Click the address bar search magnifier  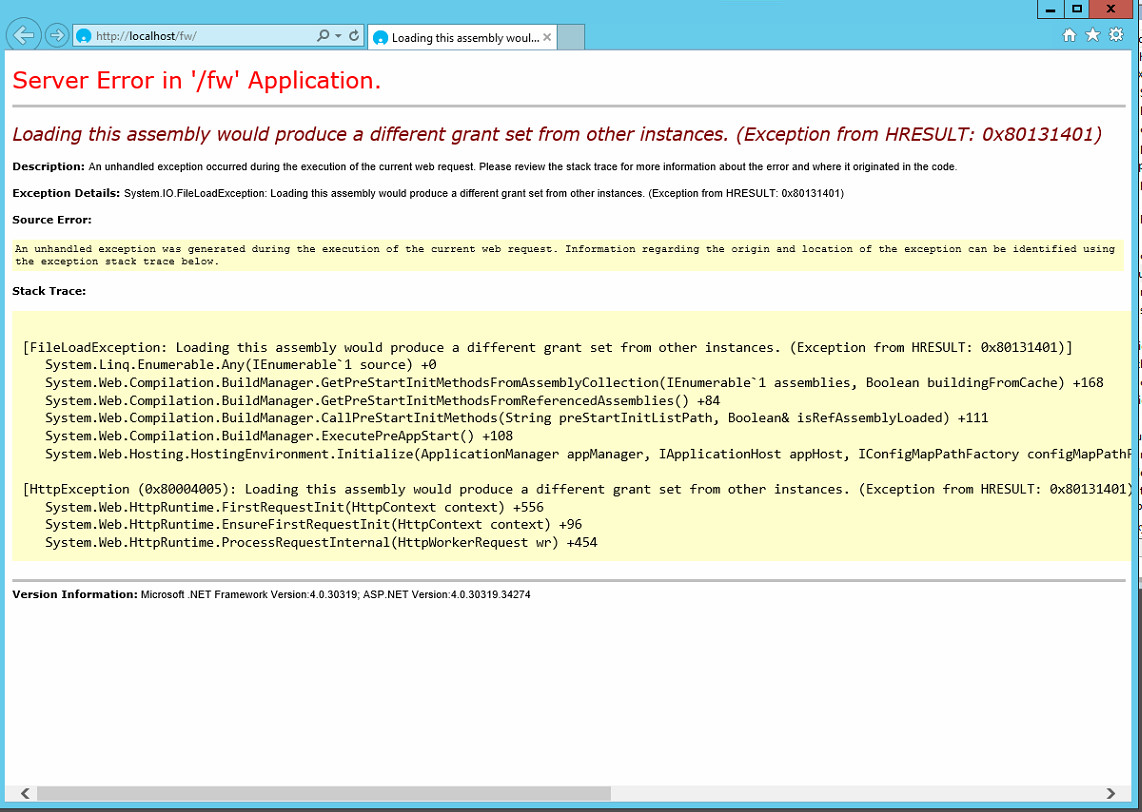[322, 36]
